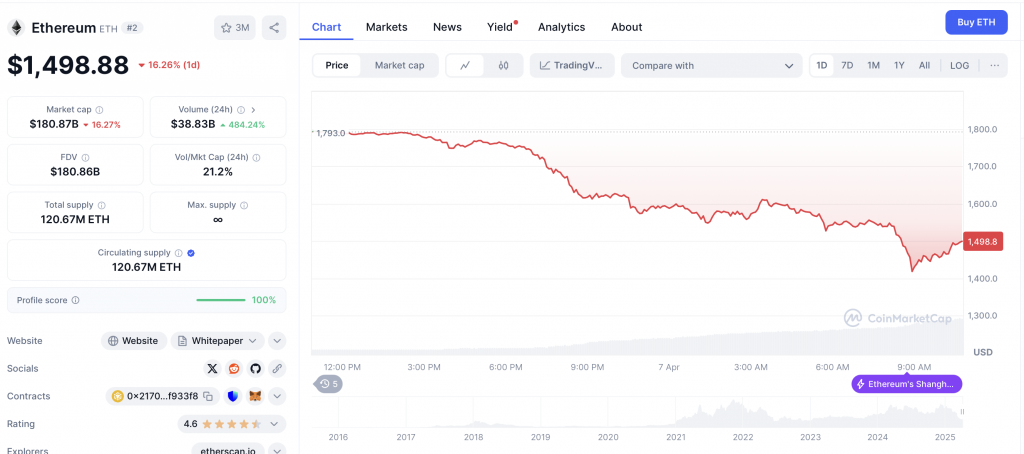The image size is (1024, 454).
Task: Open the GitHub social link
Action: (255, 368)
